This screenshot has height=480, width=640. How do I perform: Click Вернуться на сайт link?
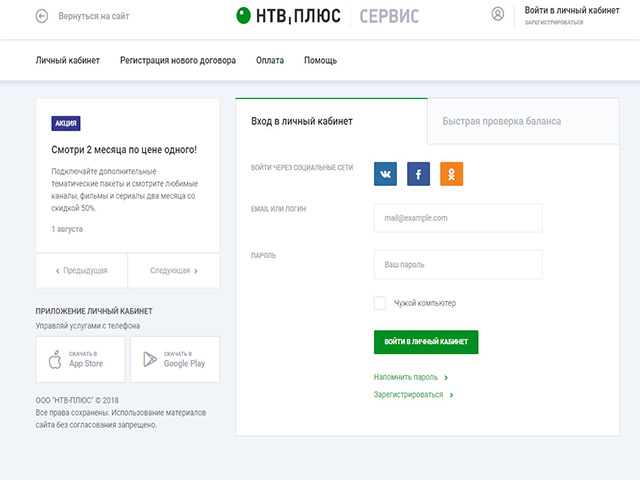94,16
